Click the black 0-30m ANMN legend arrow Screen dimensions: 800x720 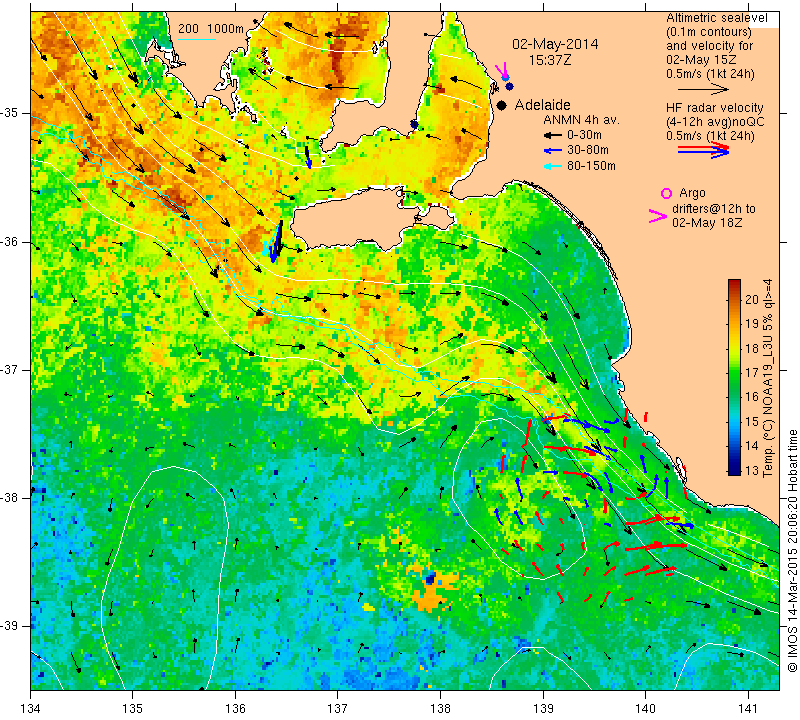point(552,136)
